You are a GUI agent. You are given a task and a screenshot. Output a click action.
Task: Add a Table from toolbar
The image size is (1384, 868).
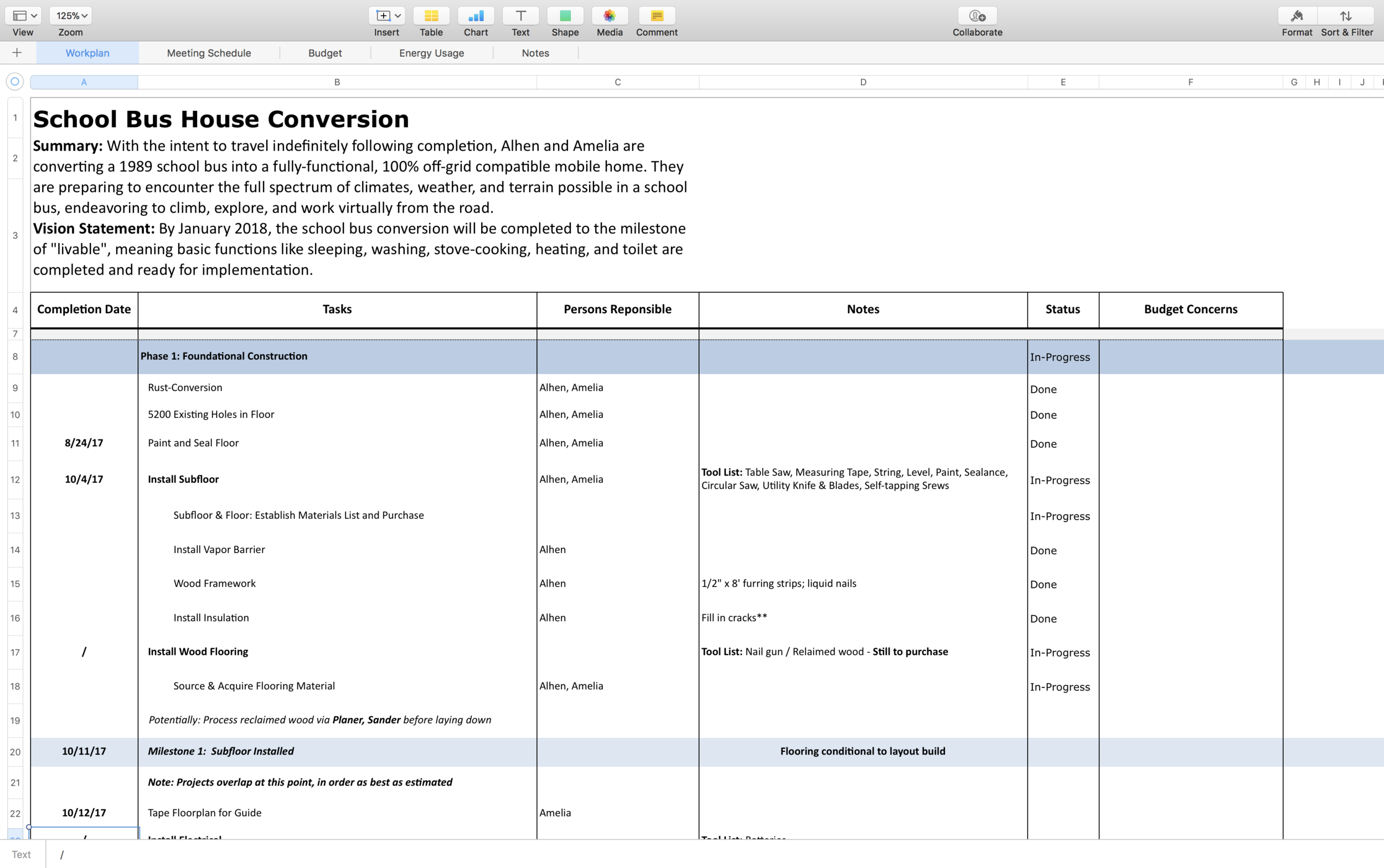tap(431, 15)
